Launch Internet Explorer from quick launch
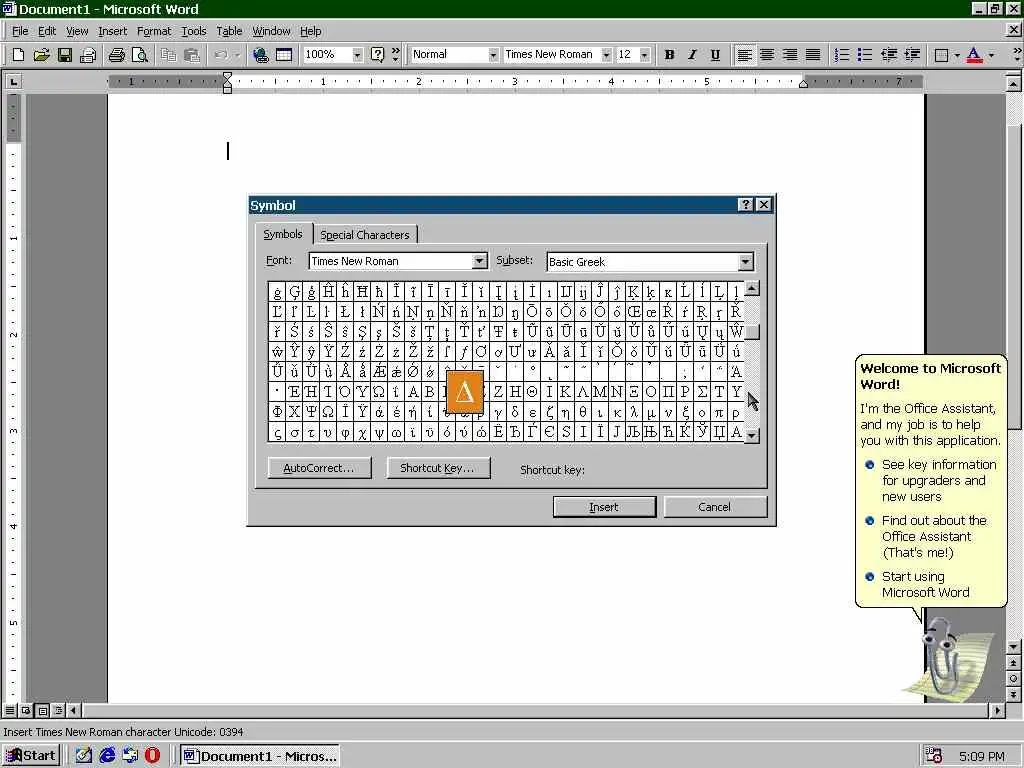The height and width of the screenshot is (768, 1024). coord(107,756)
